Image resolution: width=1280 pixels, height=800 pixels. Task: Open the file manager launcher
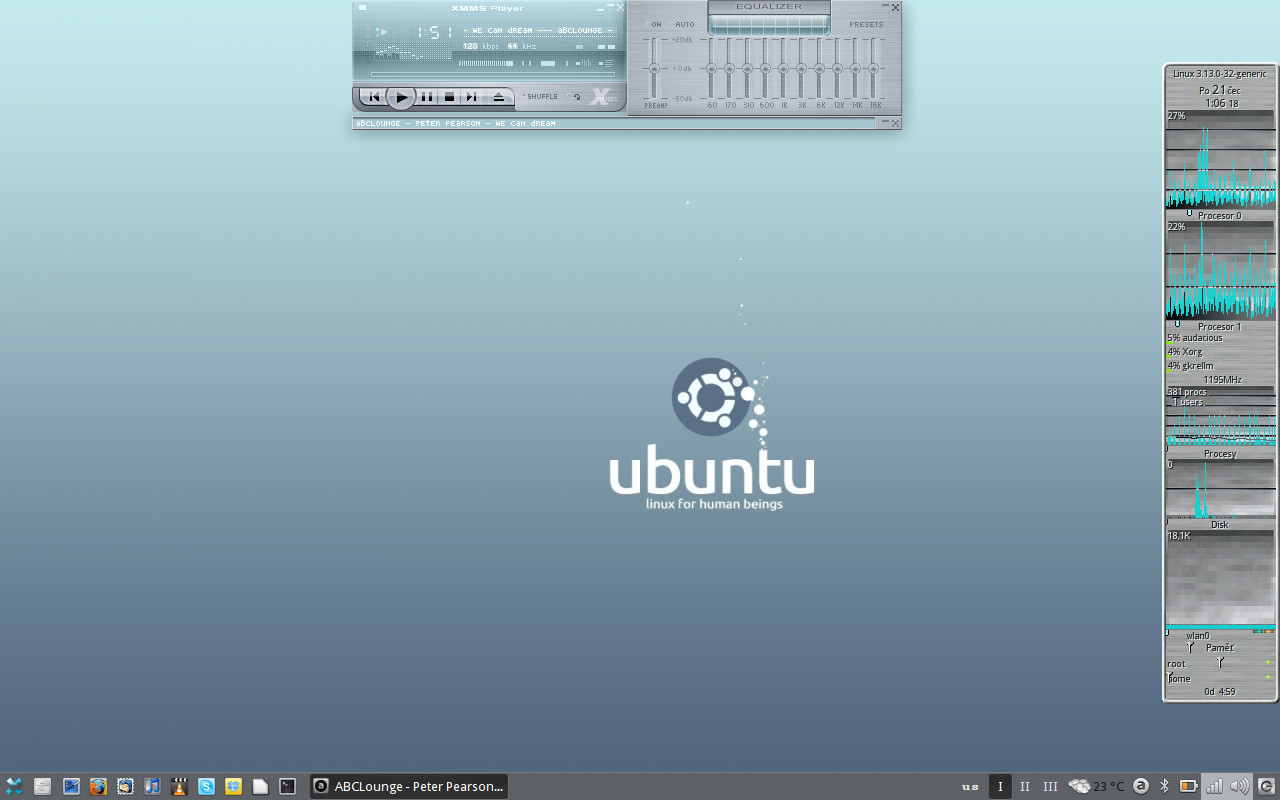(42, 786)
